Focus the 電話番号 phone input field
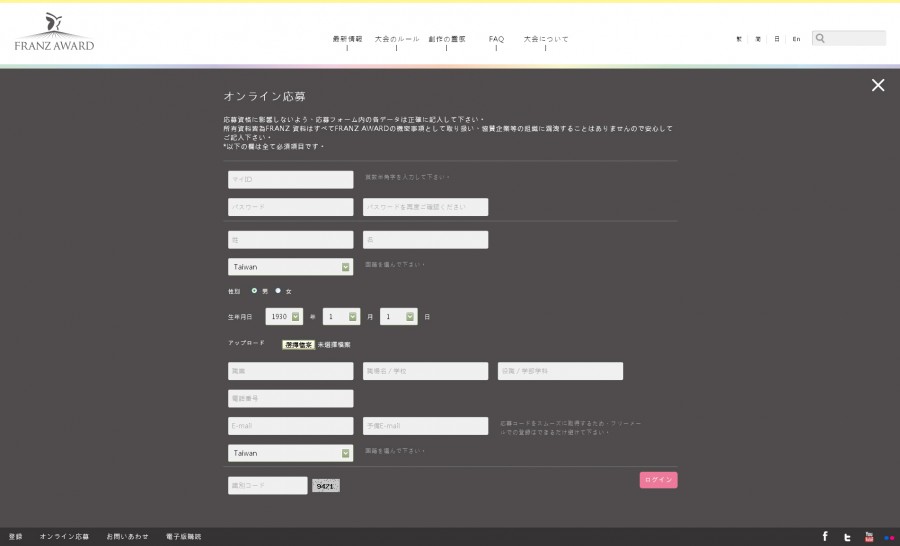The image size is (900, 546). [x=290, y=398]
